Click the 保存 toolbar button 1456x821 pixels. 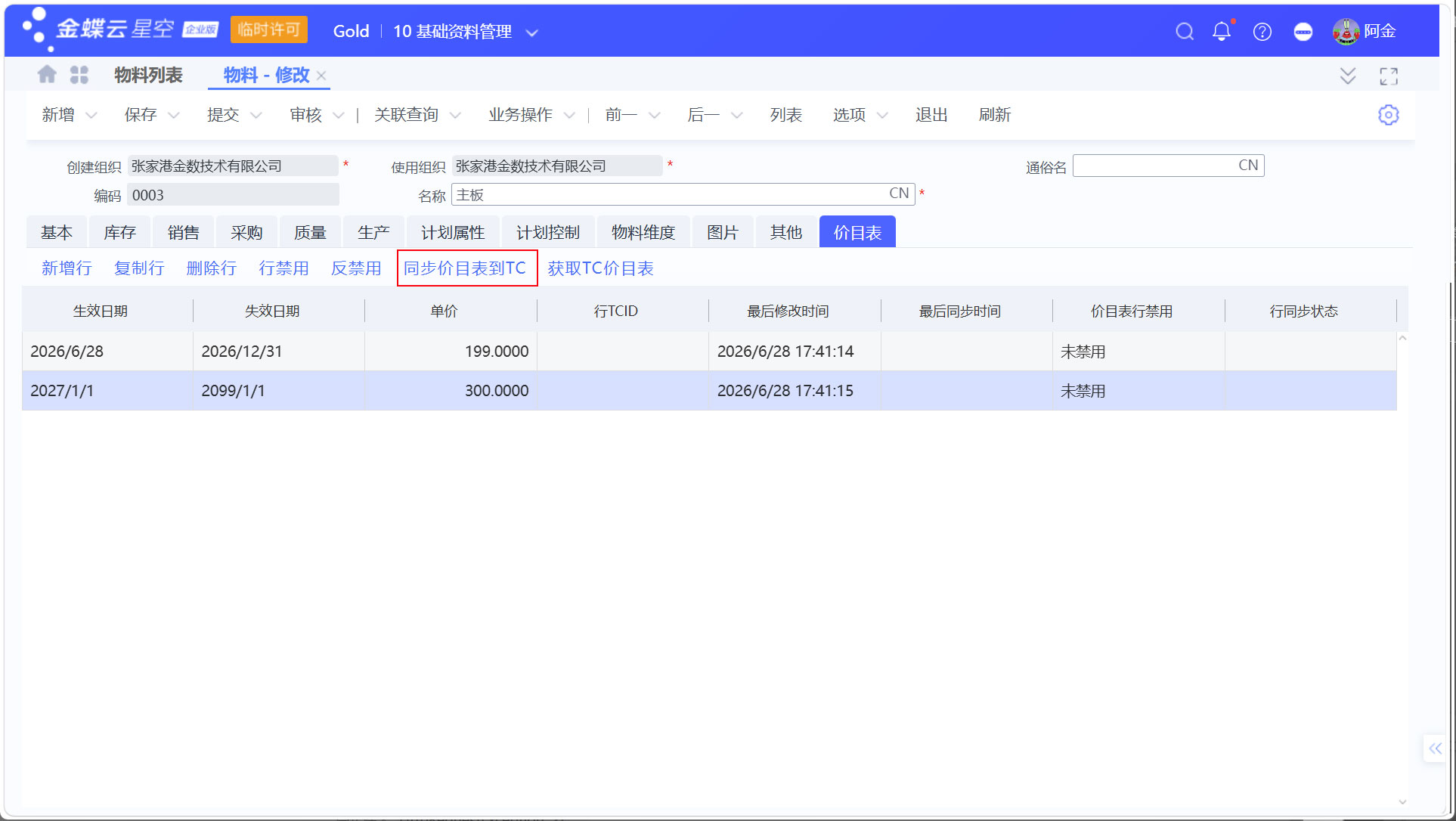[141, 115]
